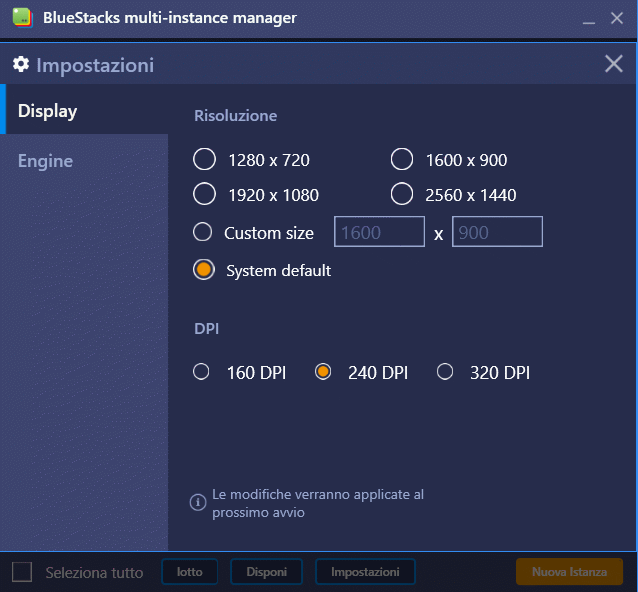Click the DPI section heading
Image resolution: width=638 pixels, height=592 pixels.
tap(206, 328)
